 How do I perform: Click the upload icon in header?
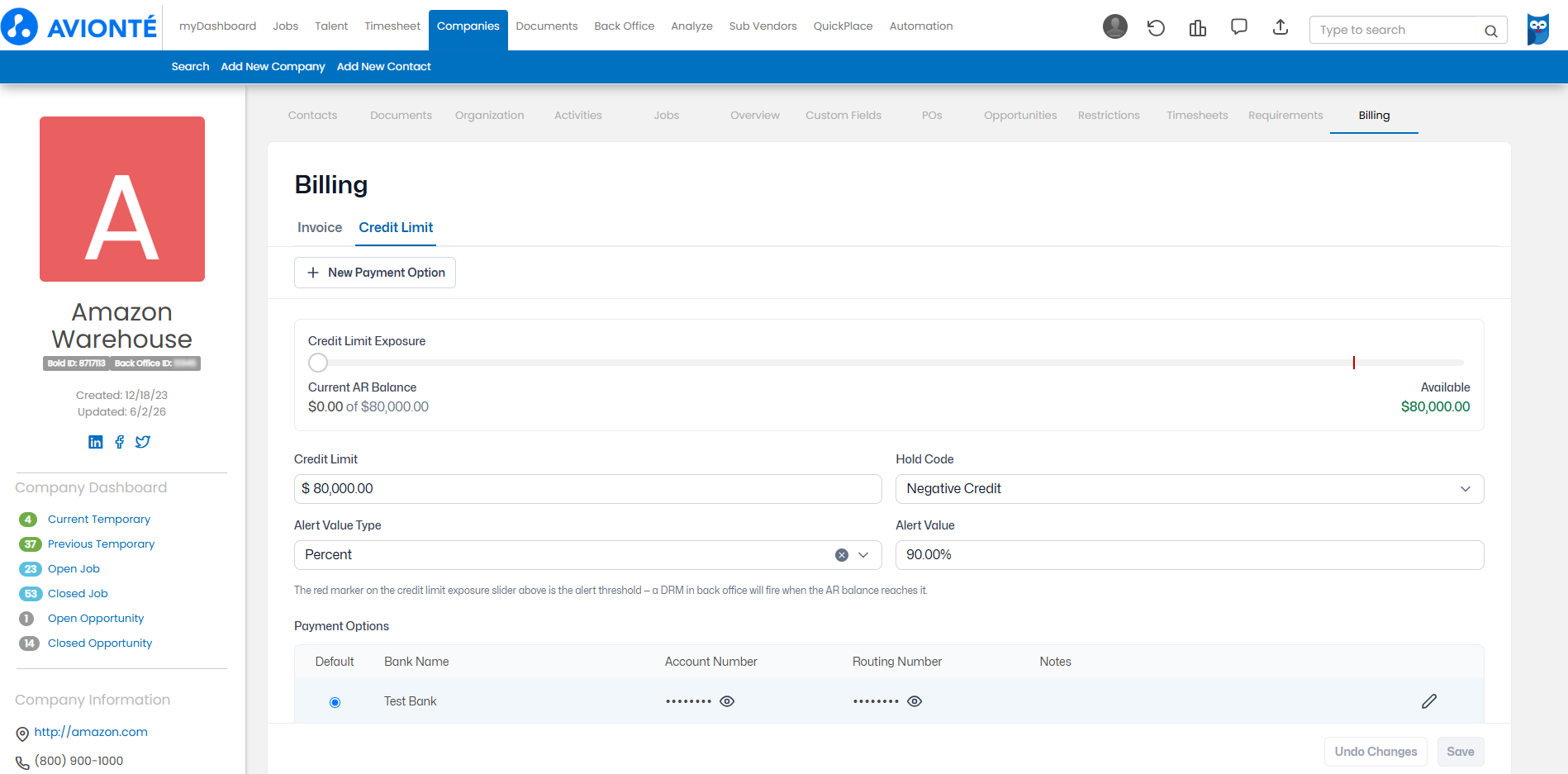[x=1281, y=27]
